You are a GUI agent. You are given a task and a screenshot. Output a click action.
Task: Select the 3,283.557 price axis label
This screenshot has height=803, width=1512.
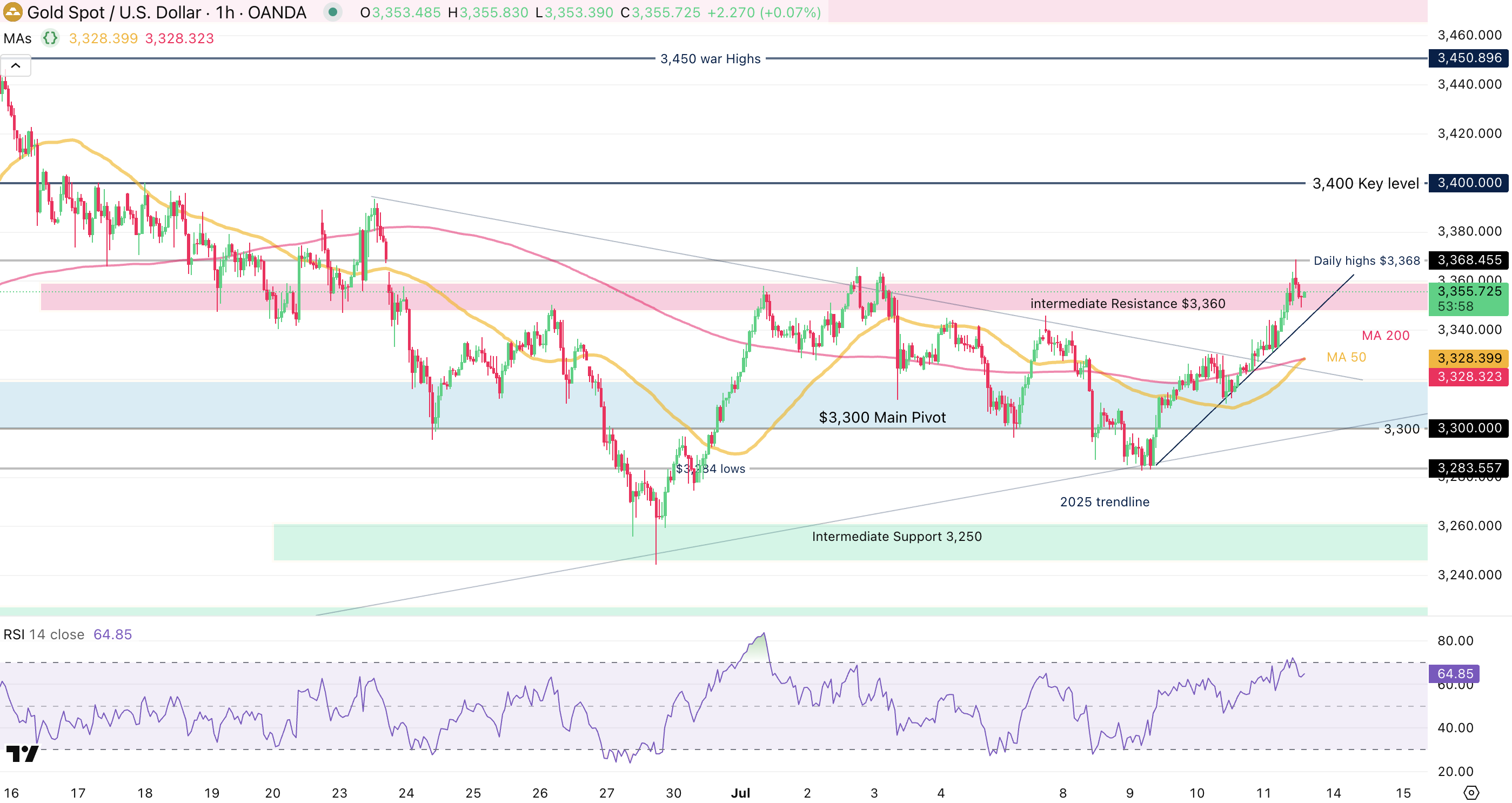[1469, 468]
